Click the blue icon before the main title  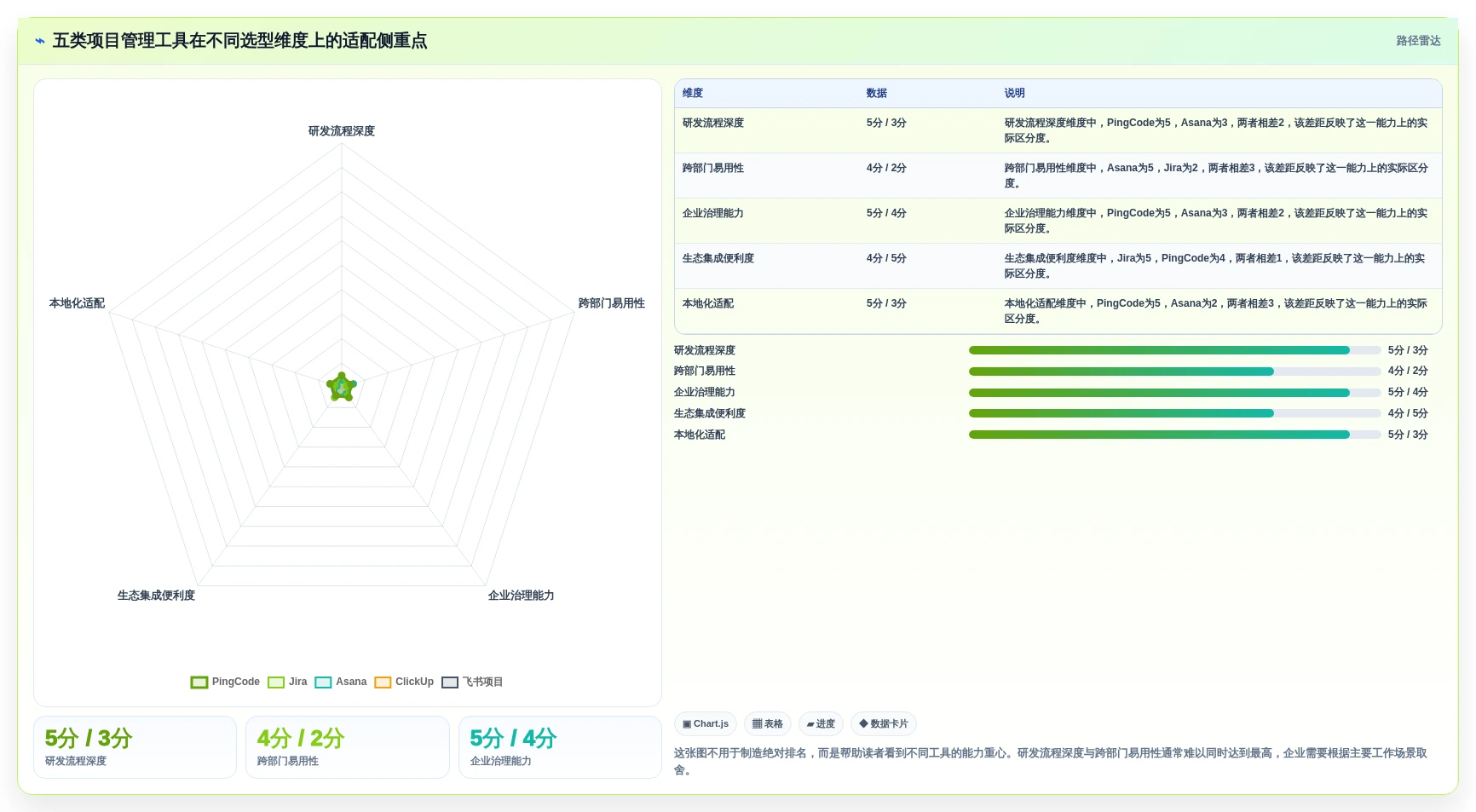coord(39,41)
